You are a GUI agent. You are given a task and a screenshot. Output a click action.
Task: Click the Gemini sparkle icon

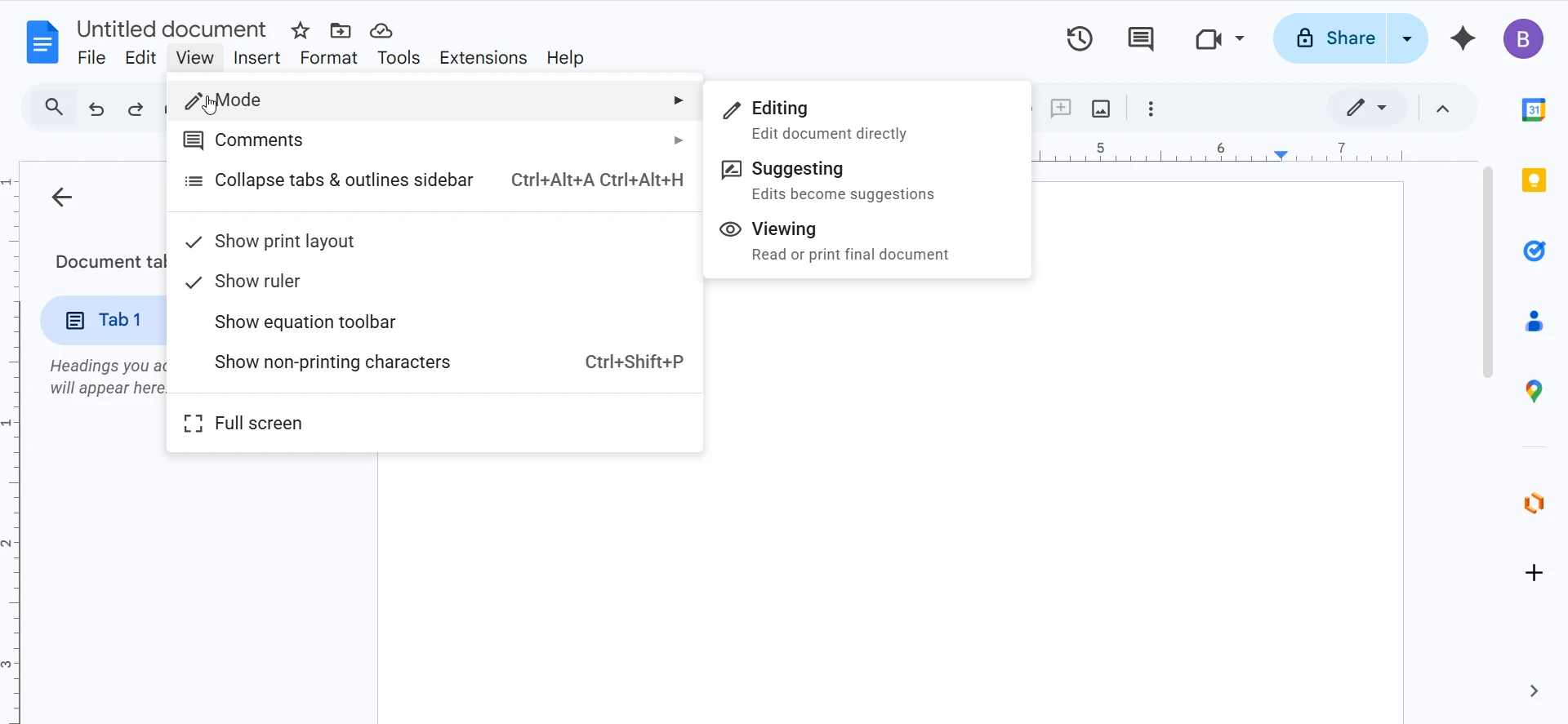[1463, 38]
